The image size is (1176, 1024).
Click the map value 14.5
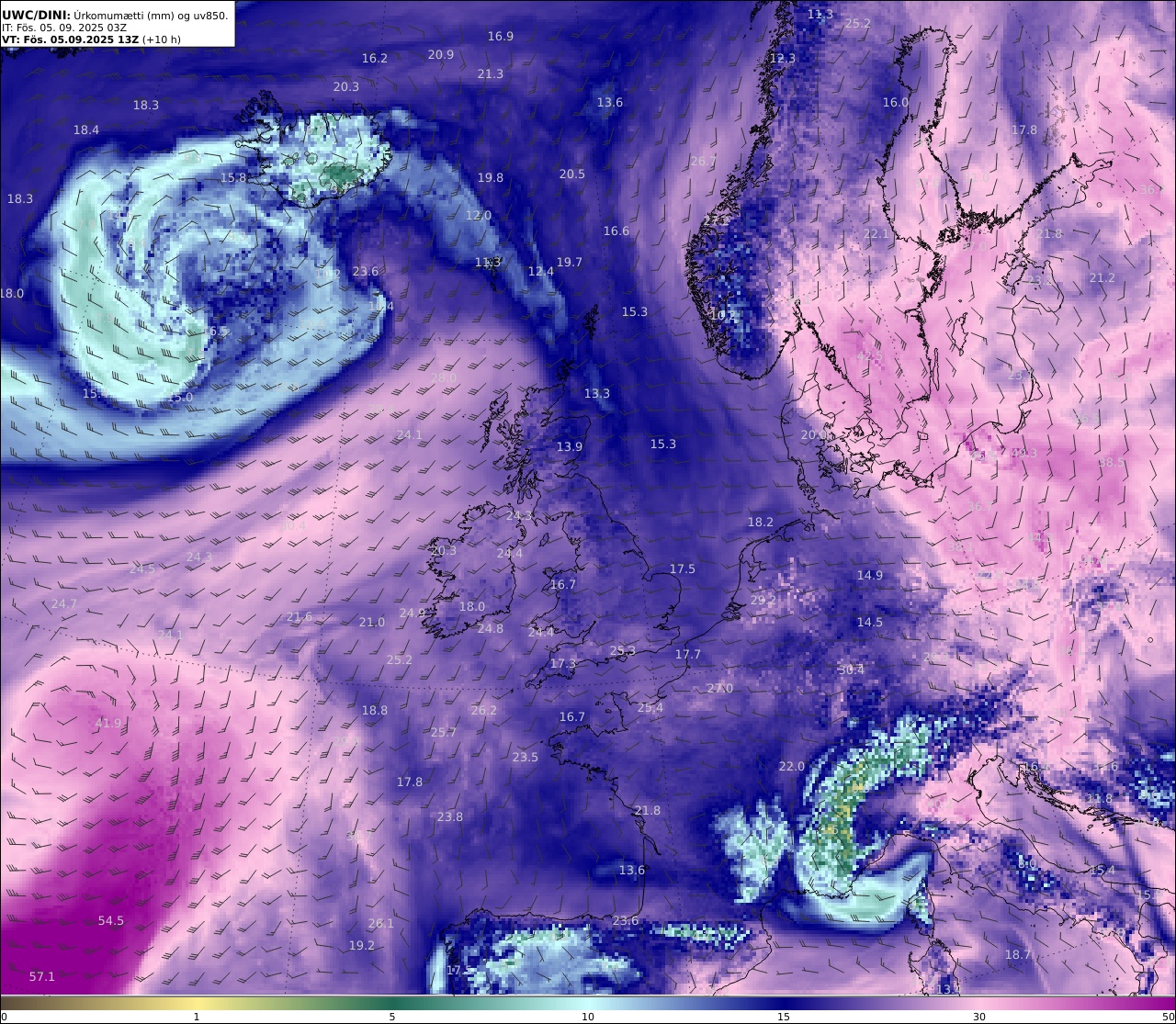[870, 623]
